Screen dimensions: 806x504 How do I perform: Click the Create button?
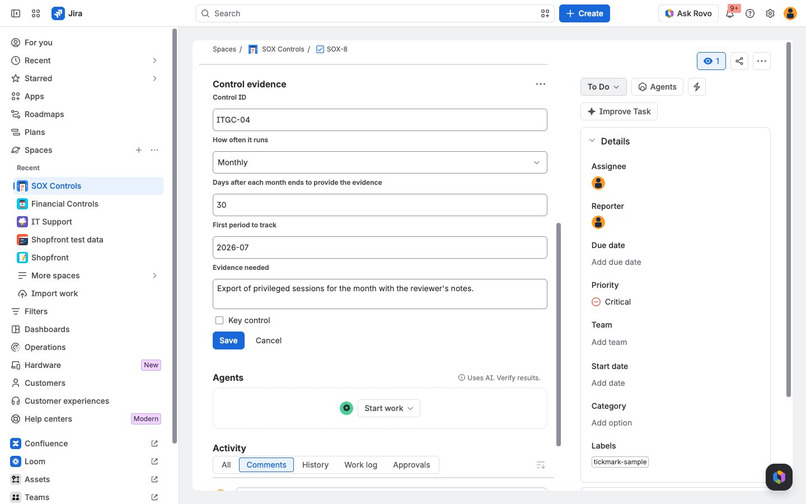584,13
